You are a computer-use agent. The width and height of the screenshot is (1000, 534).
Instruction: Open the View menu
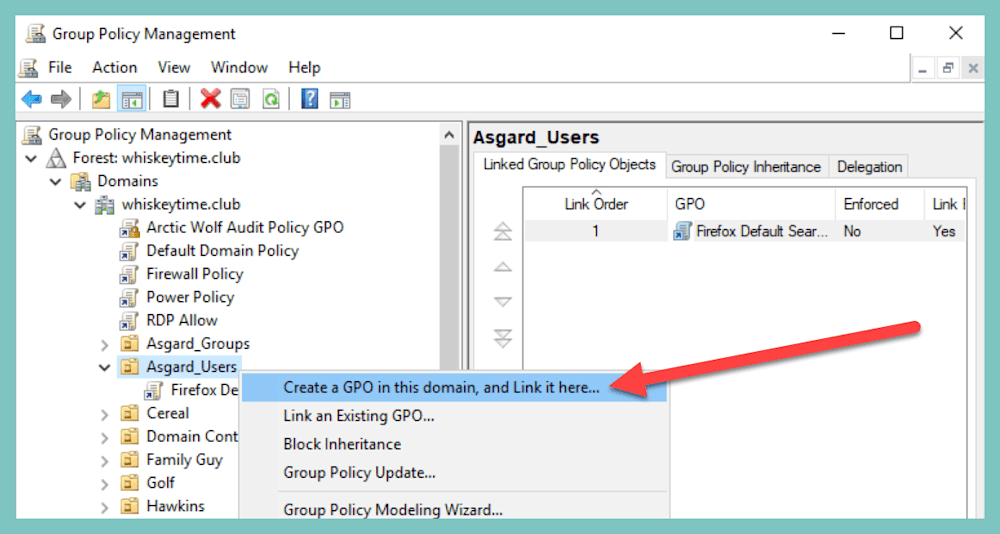click(174, 68)
